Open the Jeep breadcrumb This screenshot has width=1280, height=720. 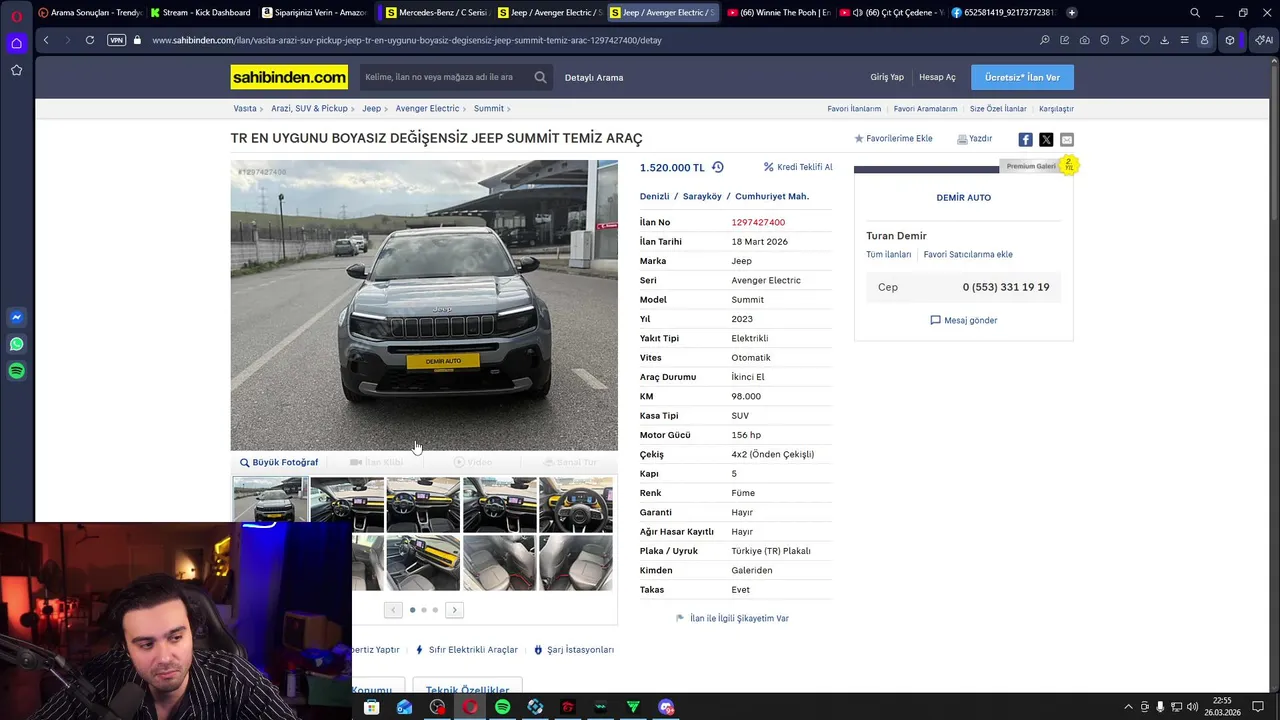(371, 108)
